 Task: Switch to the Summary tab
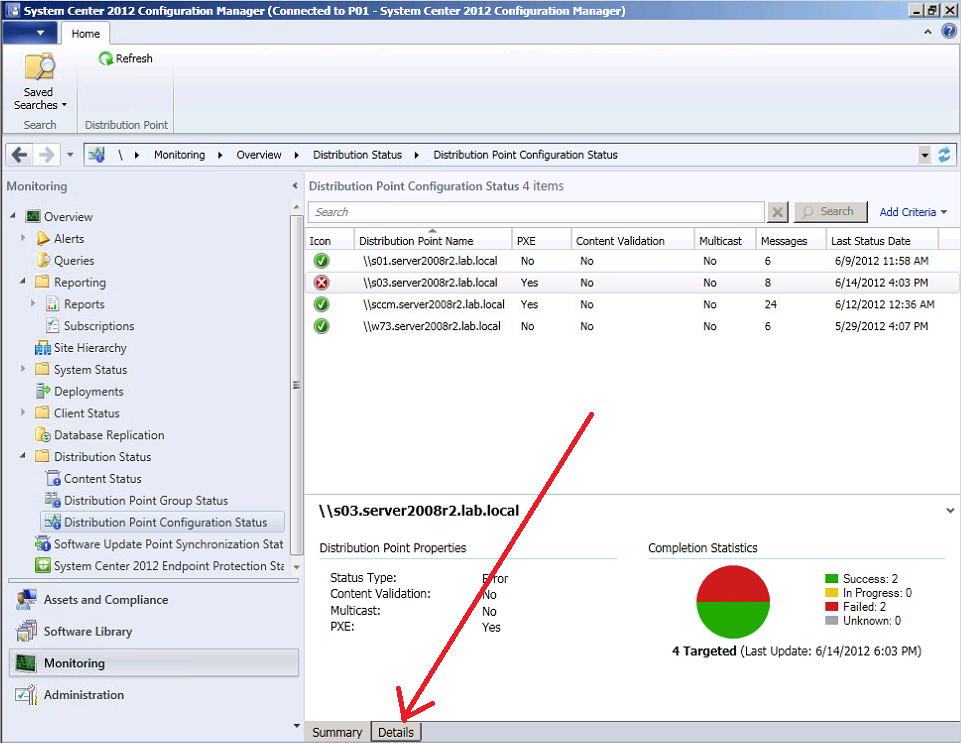[x=337, y=732]
